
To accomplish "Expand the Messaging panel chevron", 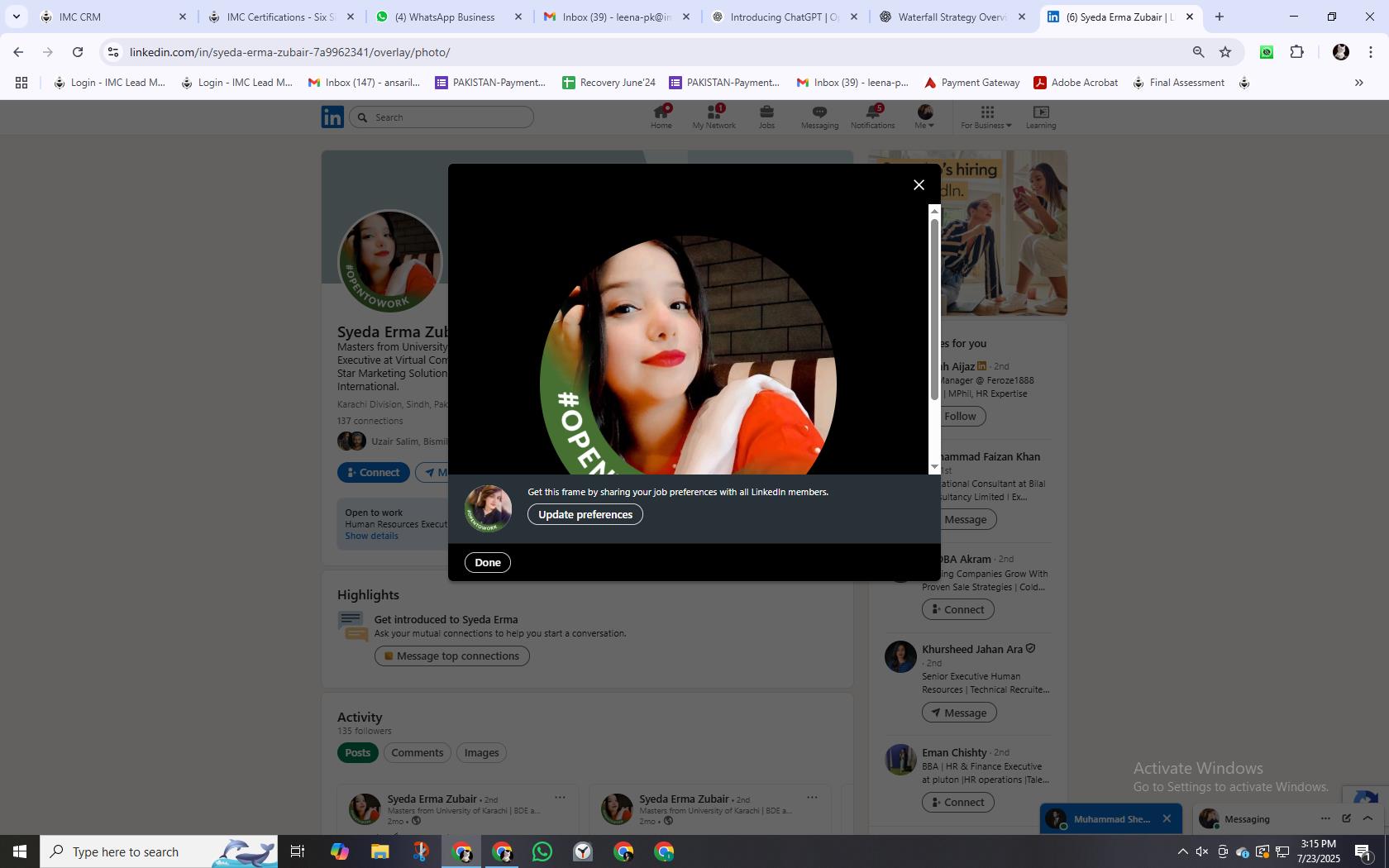I will tap(1368, 818).
